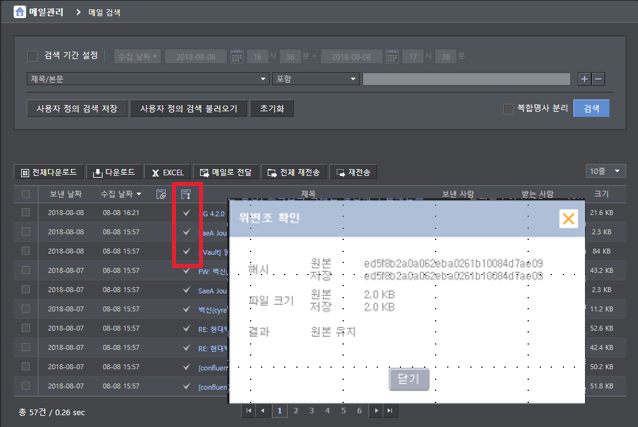This screenshot has height=427, width=638.
Task: Click tamper checkmark in 43.2 KB row
Action: pyautogui.click(x=186, y=270)
